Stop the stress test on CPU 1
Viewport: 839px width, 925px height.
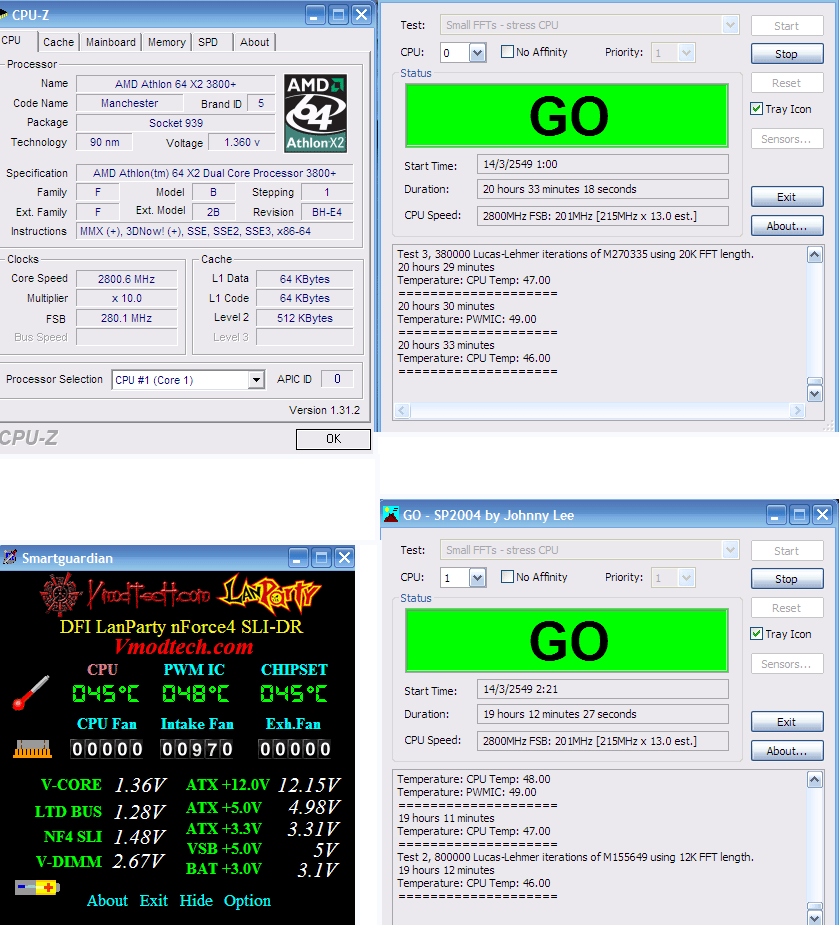click(786, 579)
